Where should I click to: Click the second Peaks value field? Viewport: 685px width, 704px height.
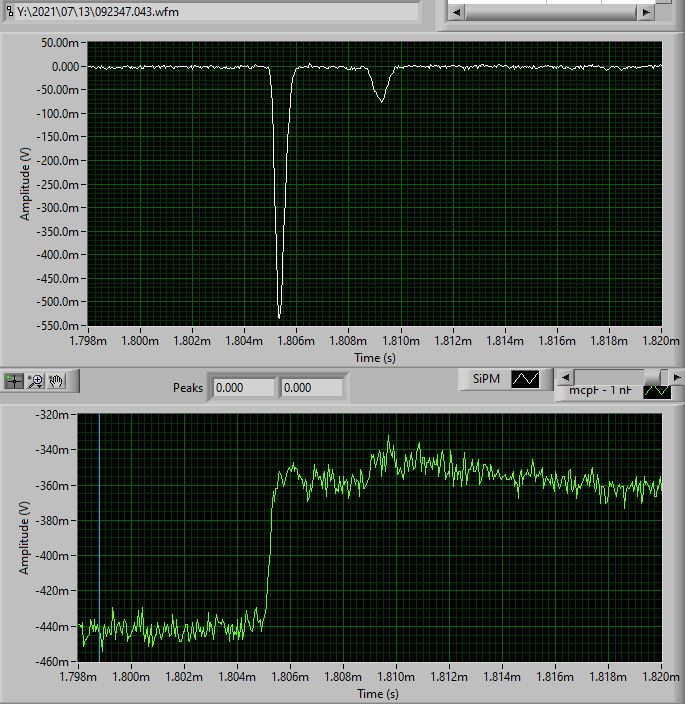pos(312,387)
